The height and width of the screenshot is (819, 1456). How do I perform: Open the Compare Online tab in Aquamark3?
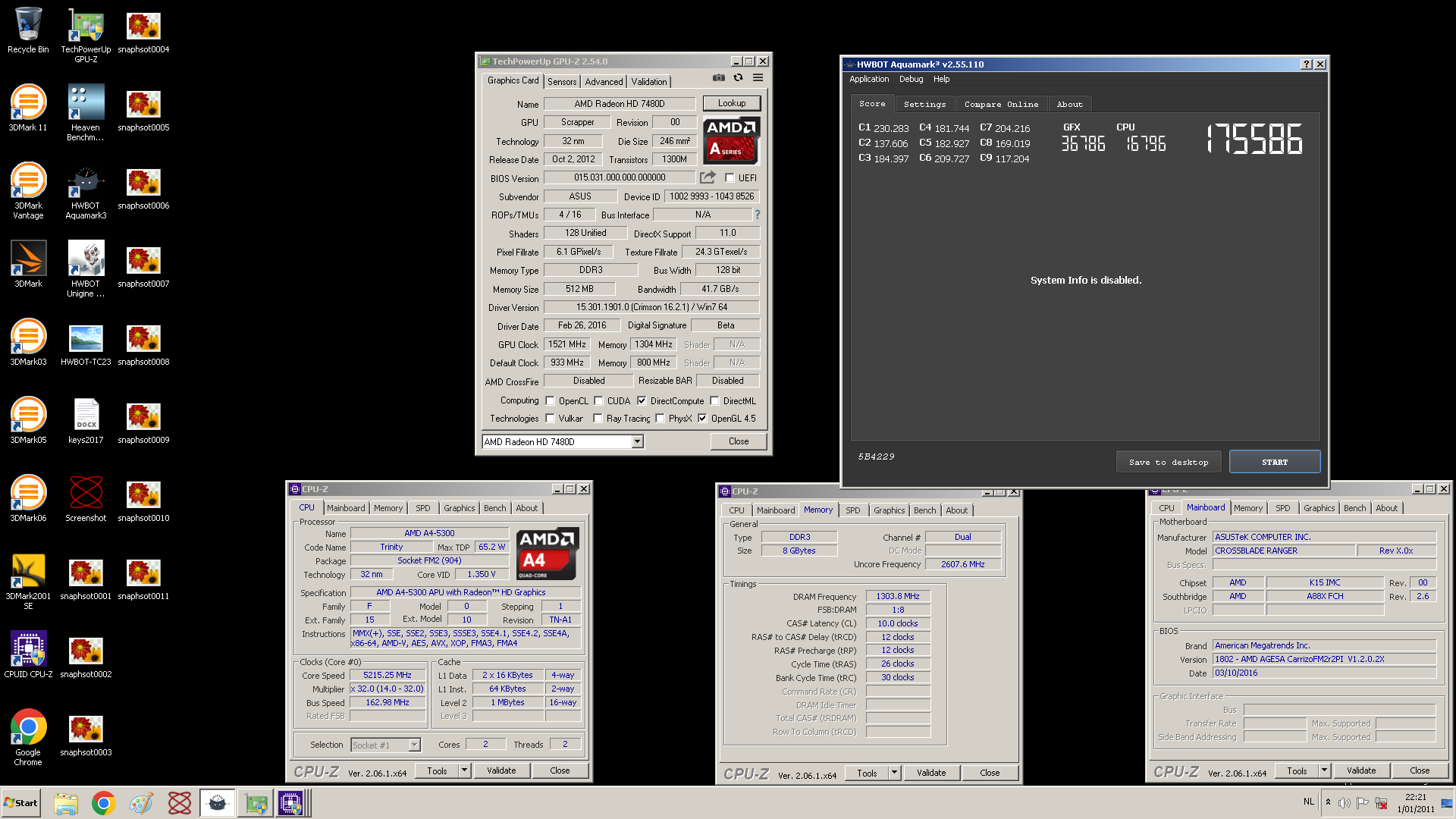tap(1001, 104)
